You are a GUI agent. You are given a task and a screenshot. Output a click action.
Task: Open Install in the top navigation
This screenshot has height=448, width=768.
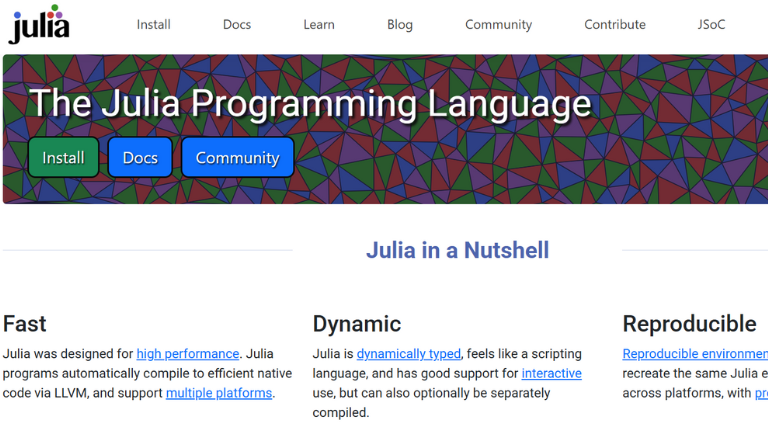(x=153, y=24)
